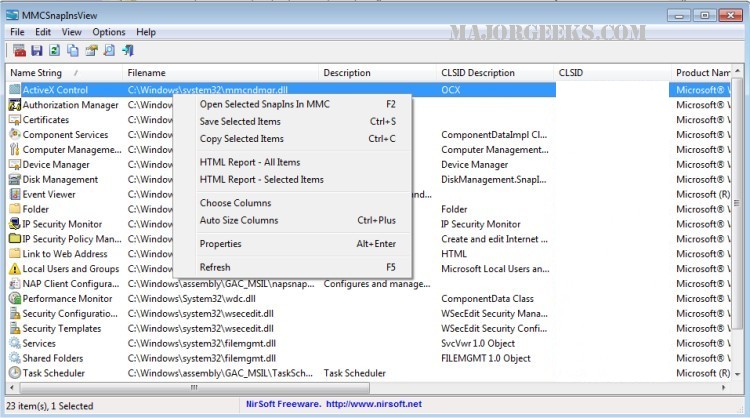Screen dimensions: 750x418
Task: Click the horizontal scrollbar thumb
Action: 194,387
